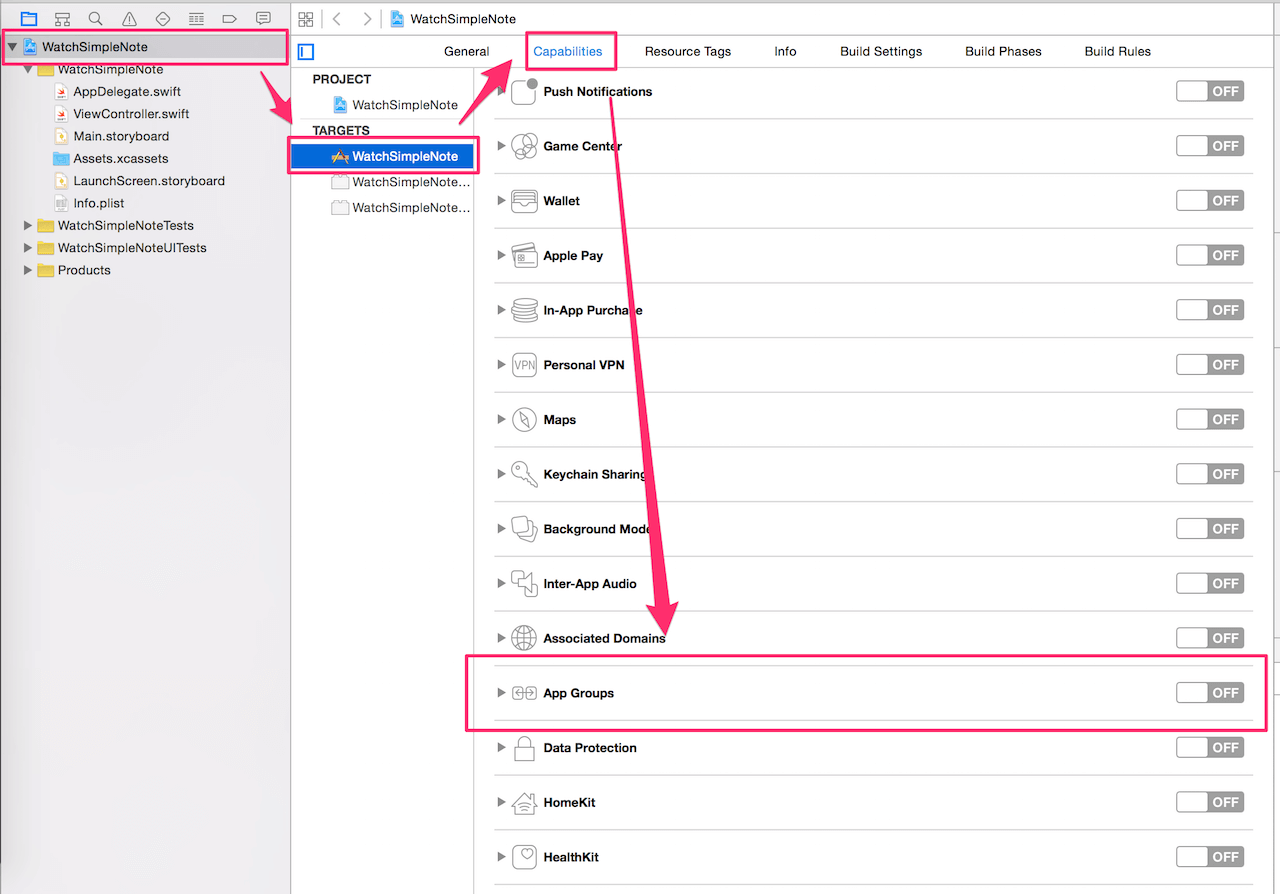Click the Apple Pay card icon
This screenshot has height=894, width=1280.
[525, 255]
